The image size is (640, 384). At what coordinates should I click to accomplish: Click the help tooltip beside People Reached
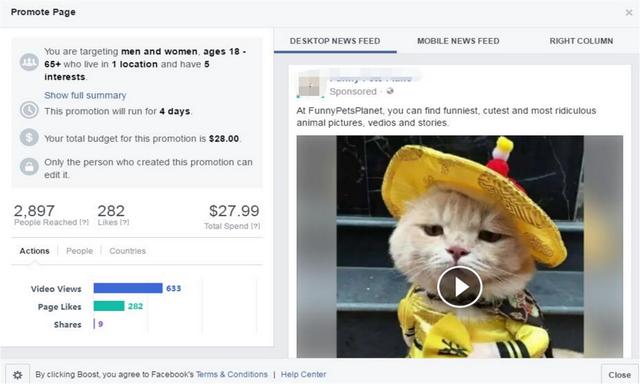pos(84,222)
